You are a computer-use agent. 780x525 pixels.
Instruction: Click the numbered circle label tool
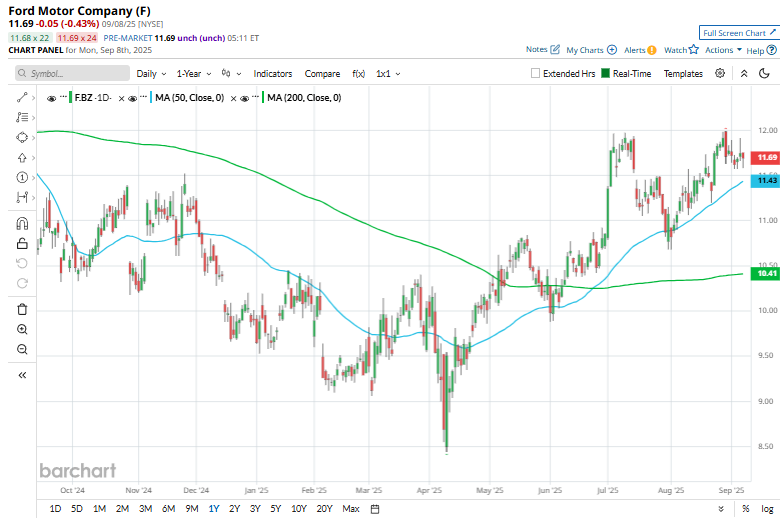point(22,177)
